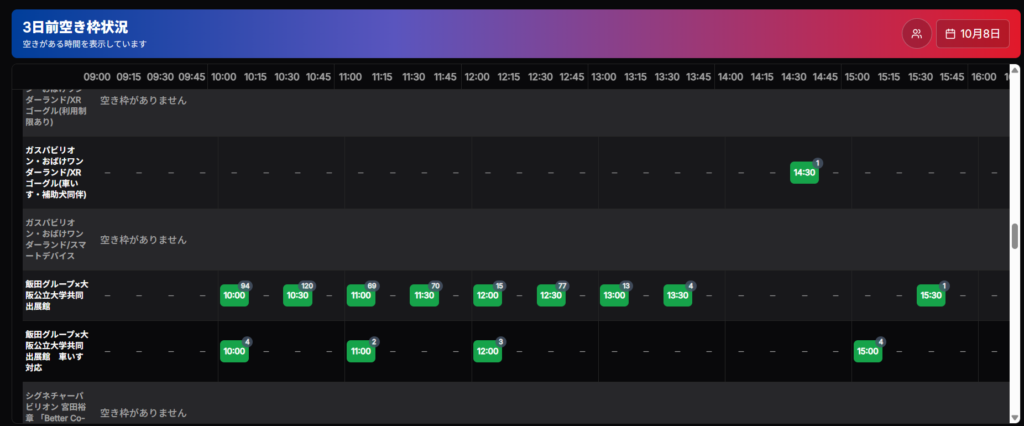Pick the 10:00 slot with 94 openings
This screenshot has height=426, width=1024.
pos(234,295)
